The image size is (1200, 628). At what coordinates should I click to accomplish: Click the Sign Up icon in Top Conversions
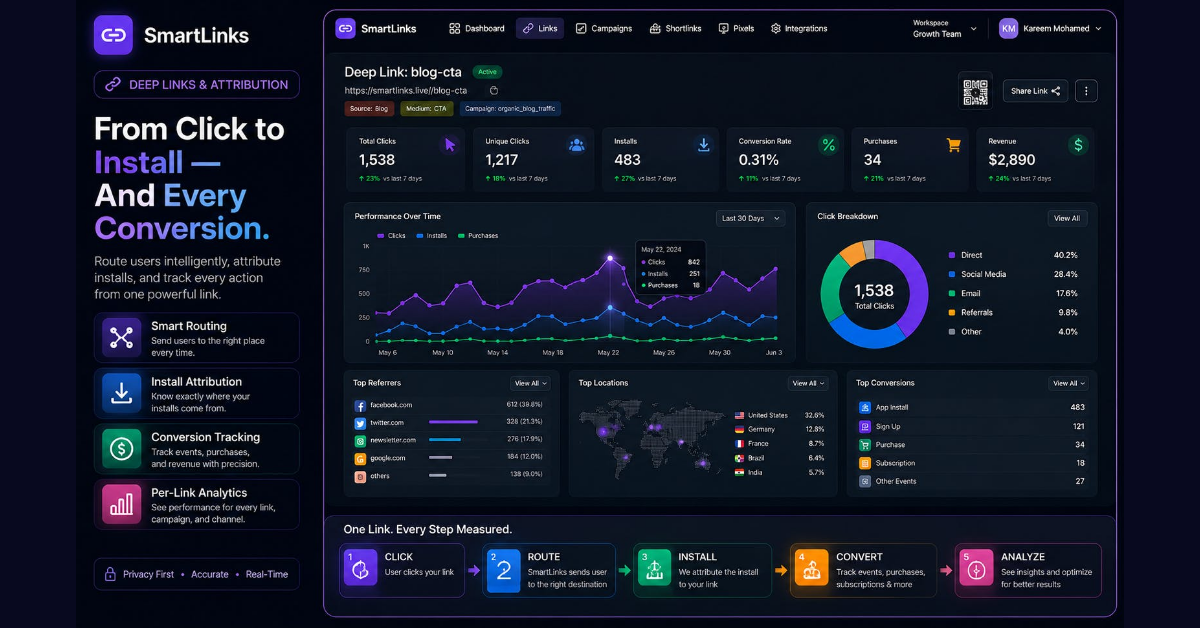865,426
